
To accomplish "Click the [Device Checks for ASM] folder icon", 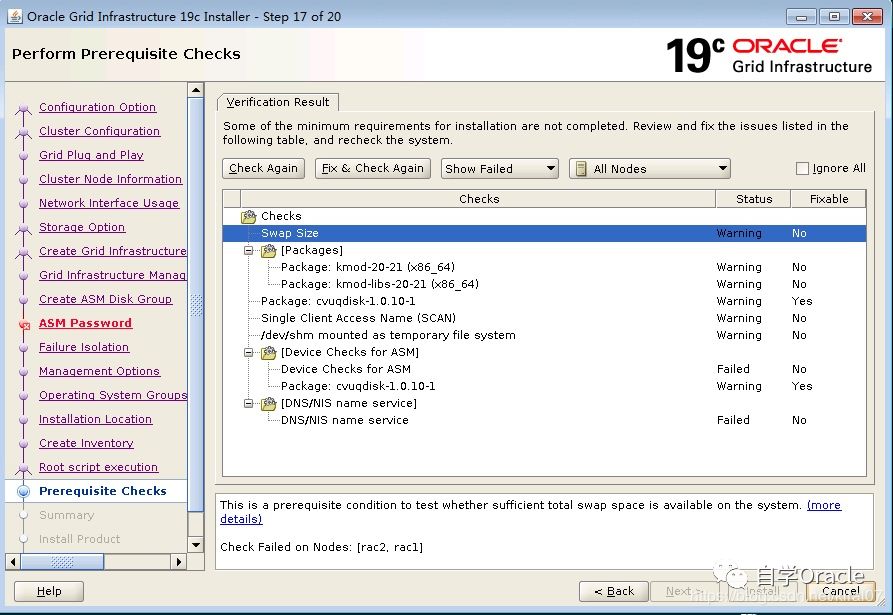I will pos(269,352).
